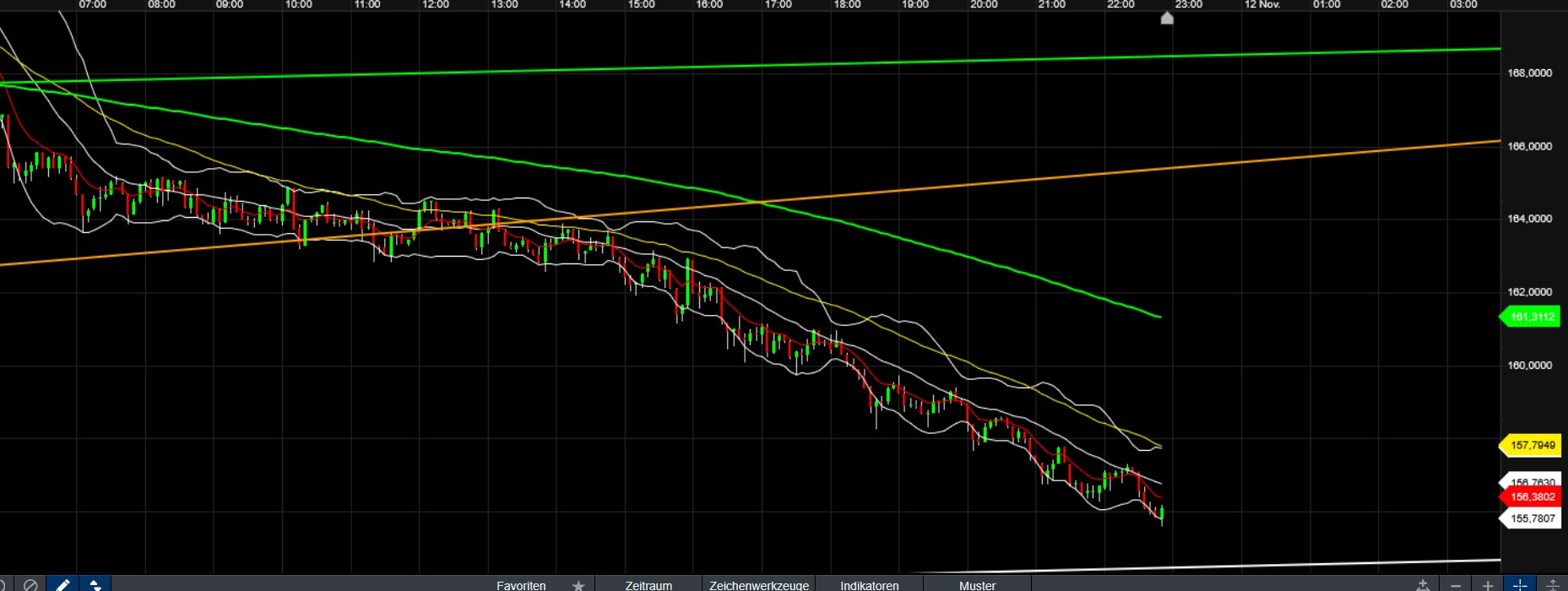Open the Zeitraum dropdown

[648, 585]
